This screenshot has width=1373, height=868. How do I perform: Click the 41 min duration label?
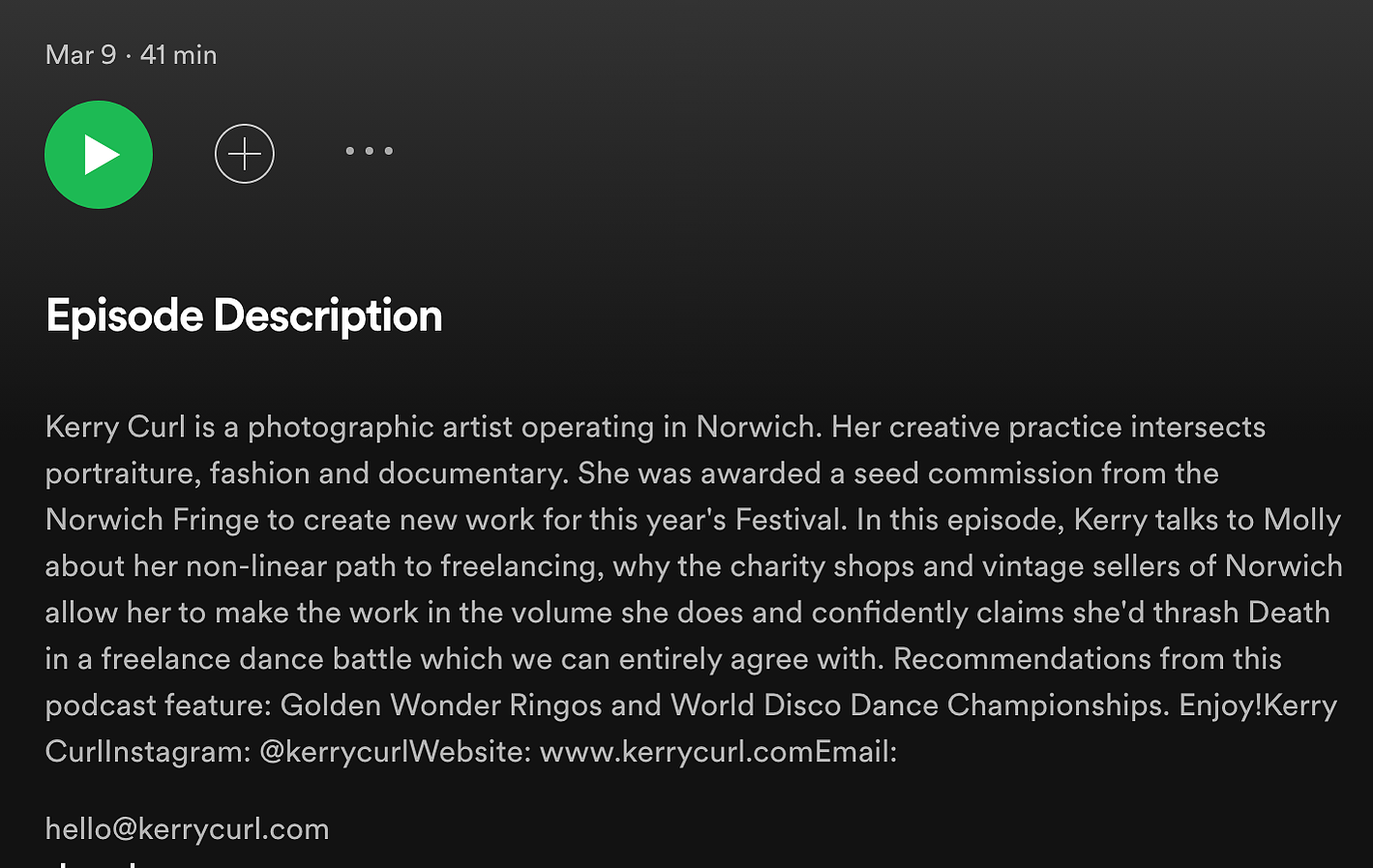point(179,55)
